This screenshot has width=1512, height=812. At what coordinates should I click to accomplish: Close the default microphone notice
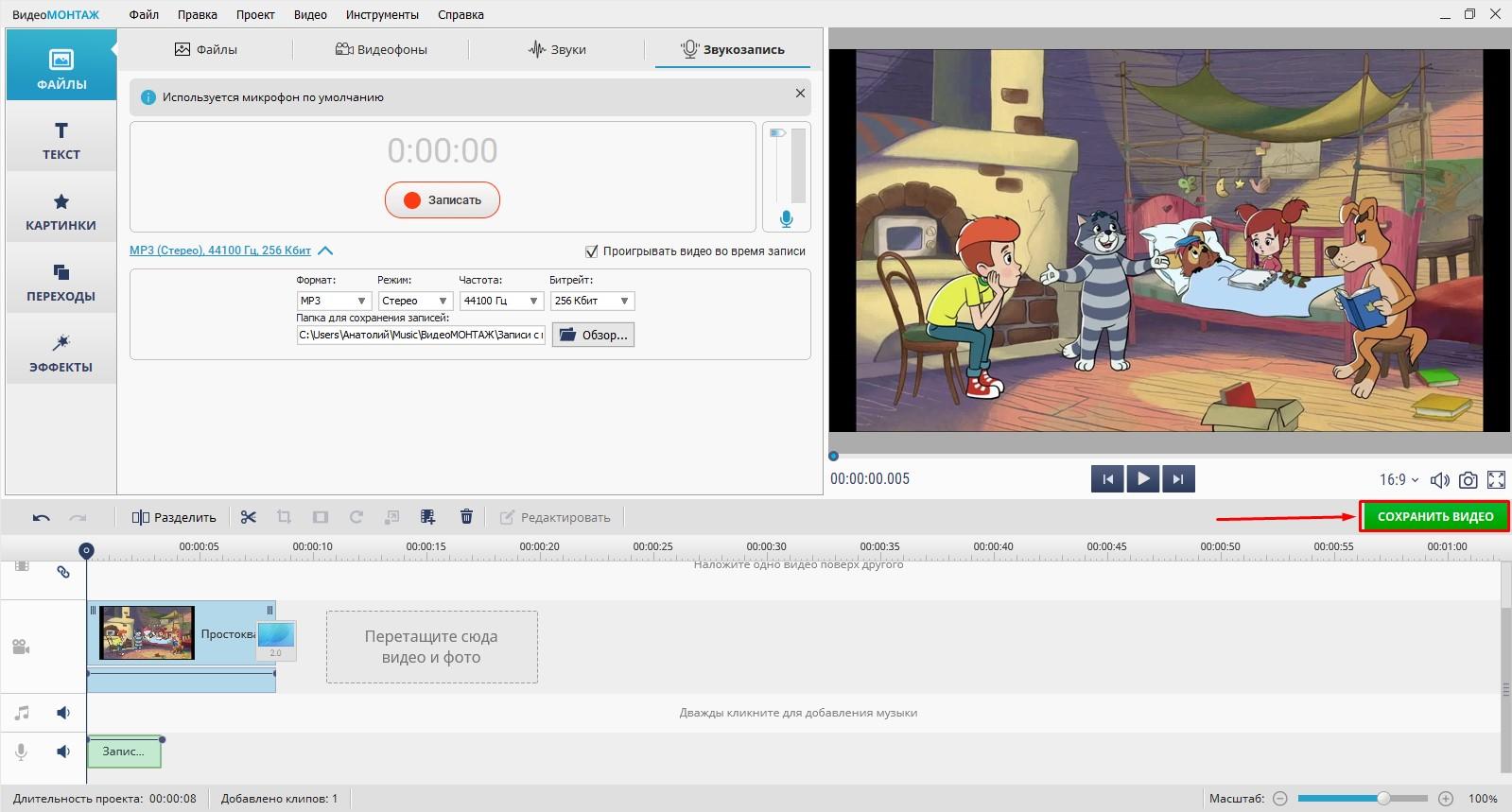[800, 93]
